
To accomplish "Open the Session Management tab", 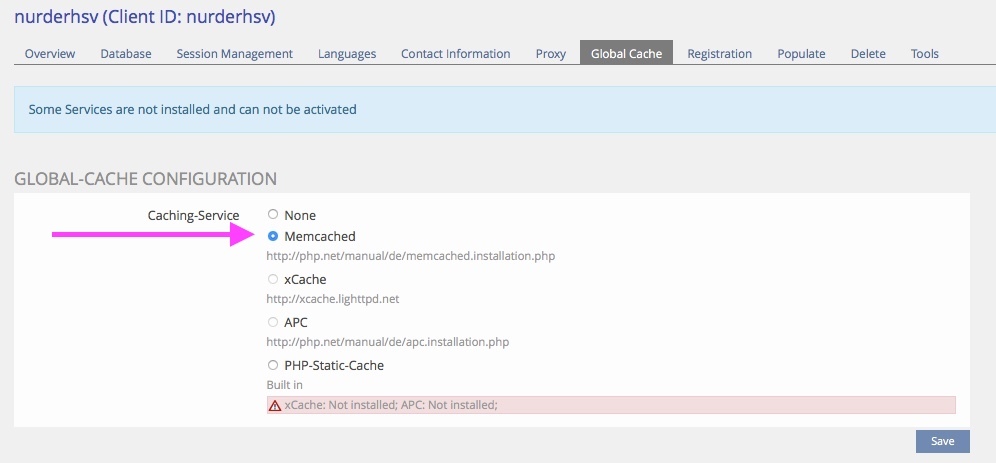I will [x=234, y=53].
